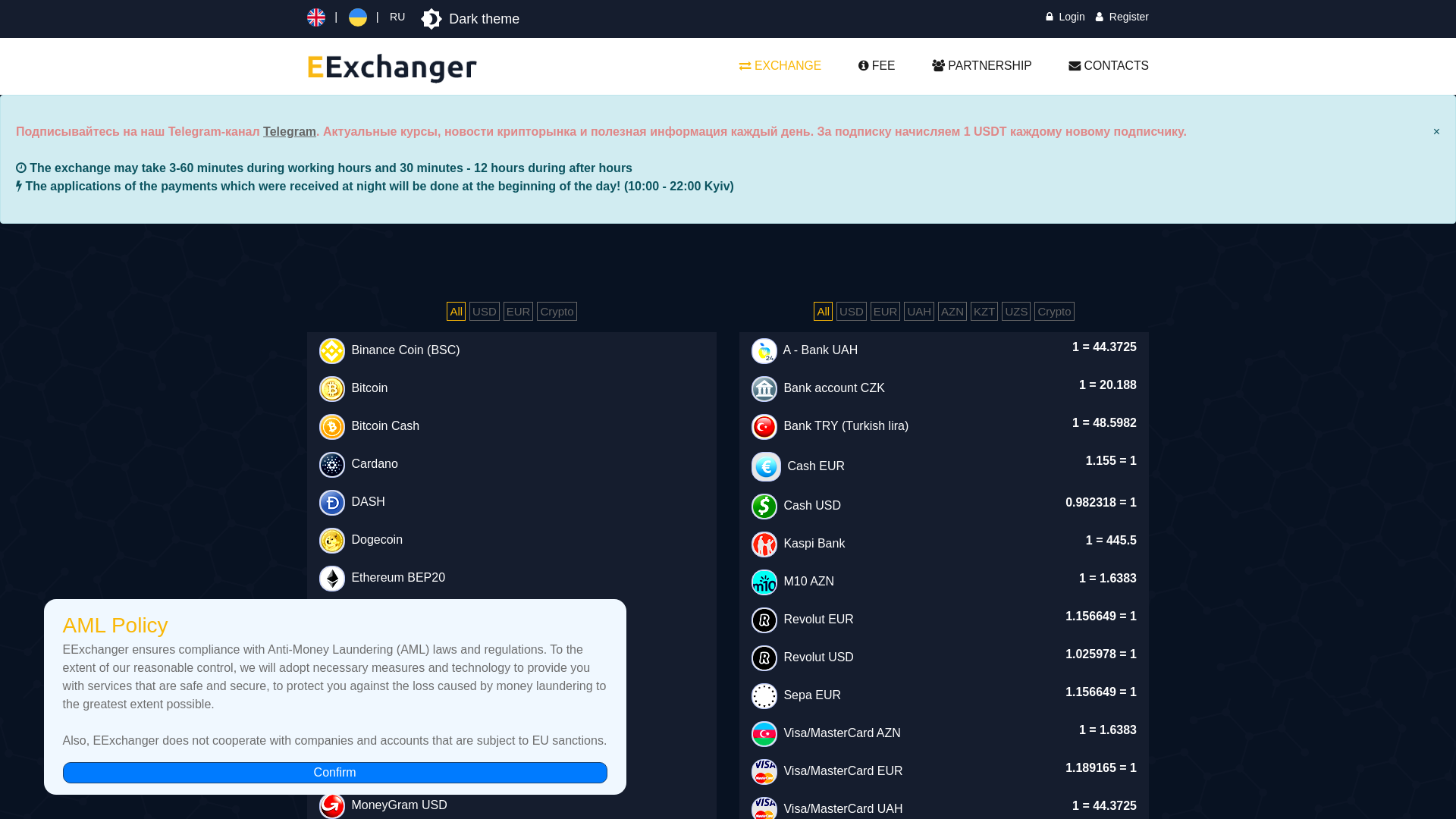The width and height of the screenshot is (1456, 819).
Task: Click the Bitcoin icon
Action: tap(332, 389)
